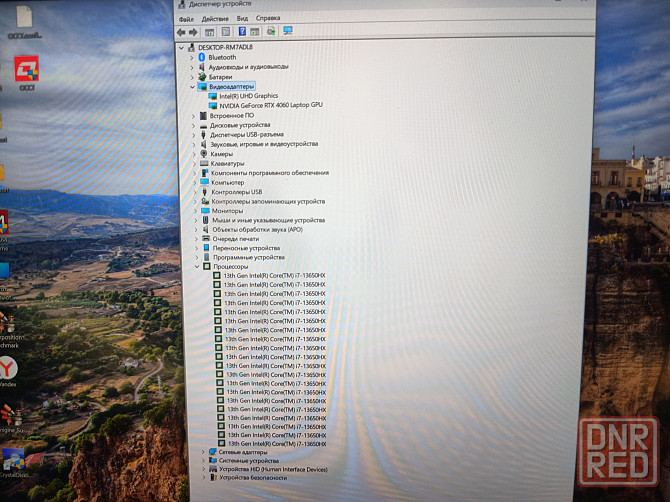This screenshot has width=670, height=502.
Task: Expand the Клавиатуры category
Action: tap(193, 163)
